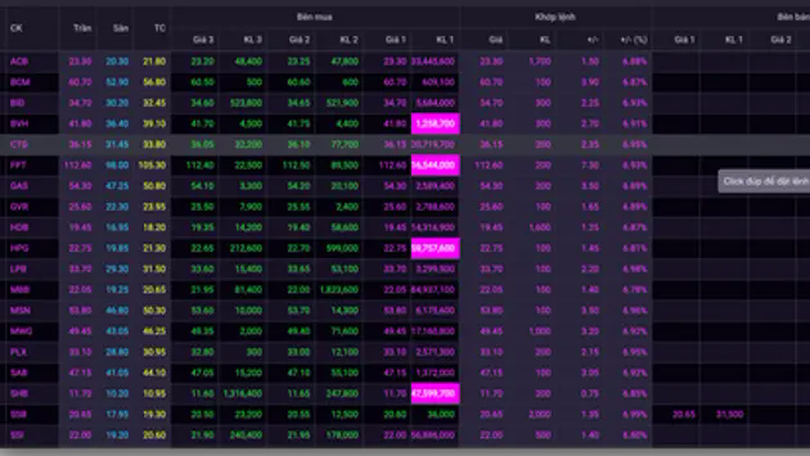Select the BVH ticker symbol
Image resolution: width=810 pixels, height=456 pixels.
[x=19, y=123]
